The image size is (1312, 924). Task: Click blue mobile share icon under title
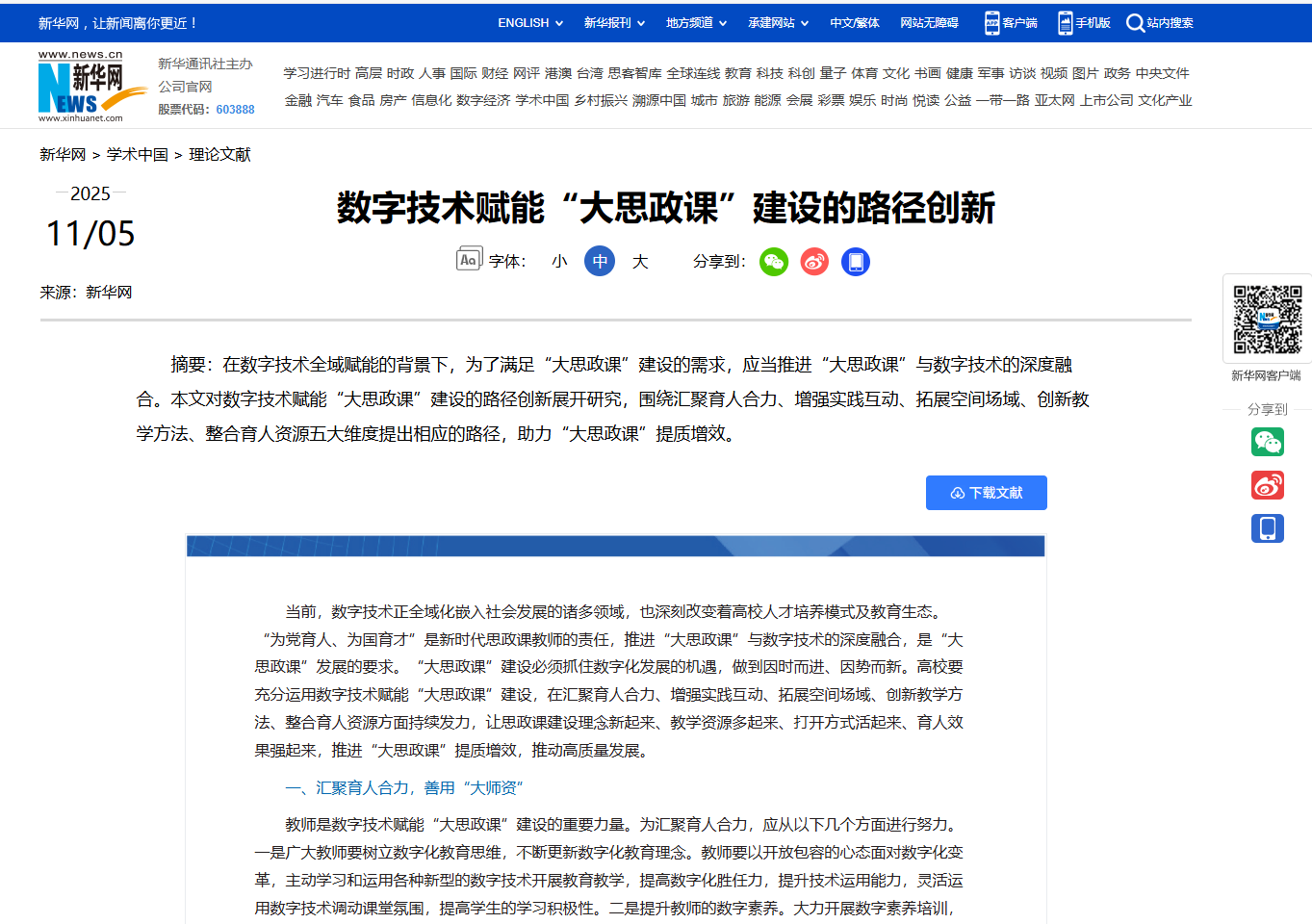(x=855, y=262)
